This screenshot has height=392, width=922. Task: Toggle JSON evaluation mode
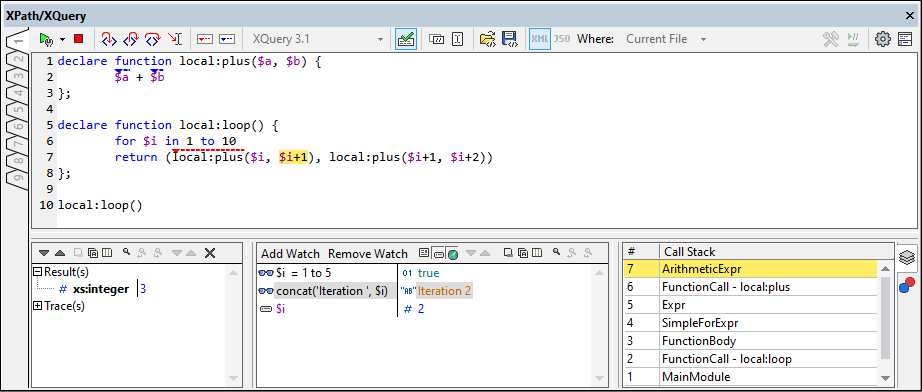coord(562,39)
